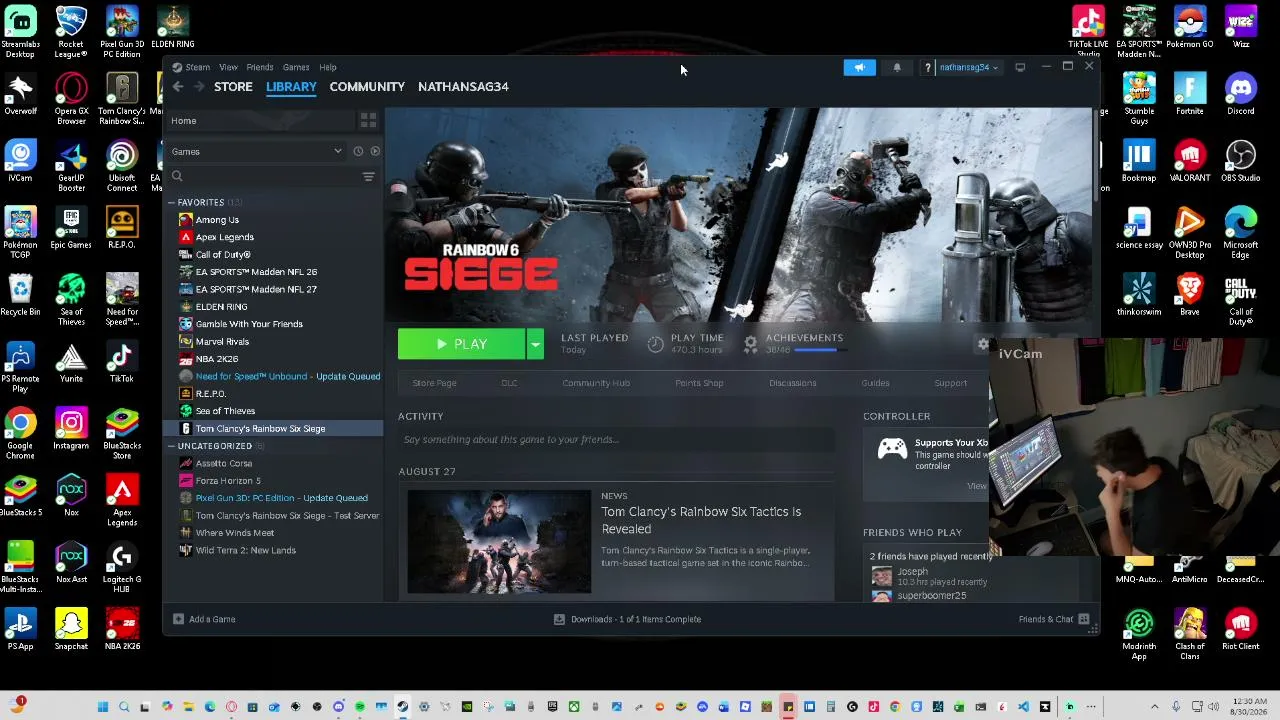
Task: Open Rainbow Six Tactics news thumbnail
Action: click(x=499, y=542)
